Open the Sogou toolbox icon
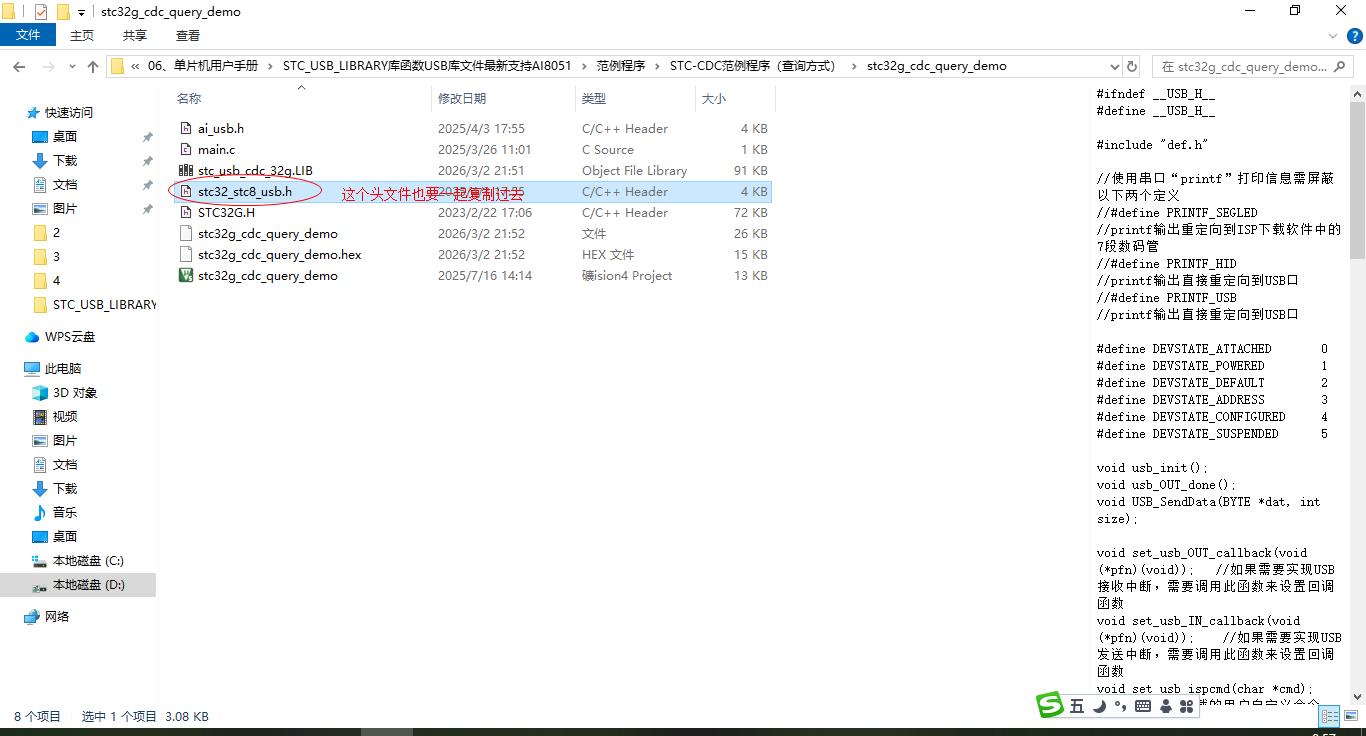This screenshot has width=1366, height=736. pos(1186,705)
